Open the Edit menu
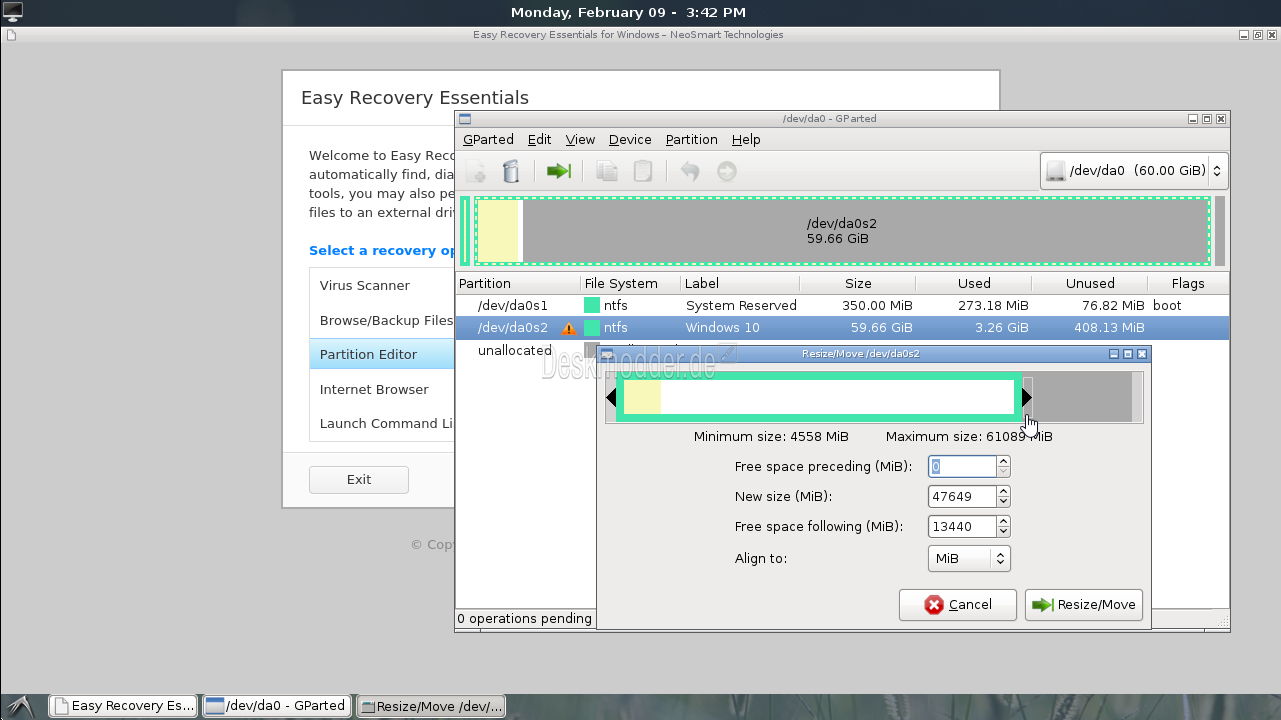The width and height of the screenshot is (1281, 720). (540, 140)
